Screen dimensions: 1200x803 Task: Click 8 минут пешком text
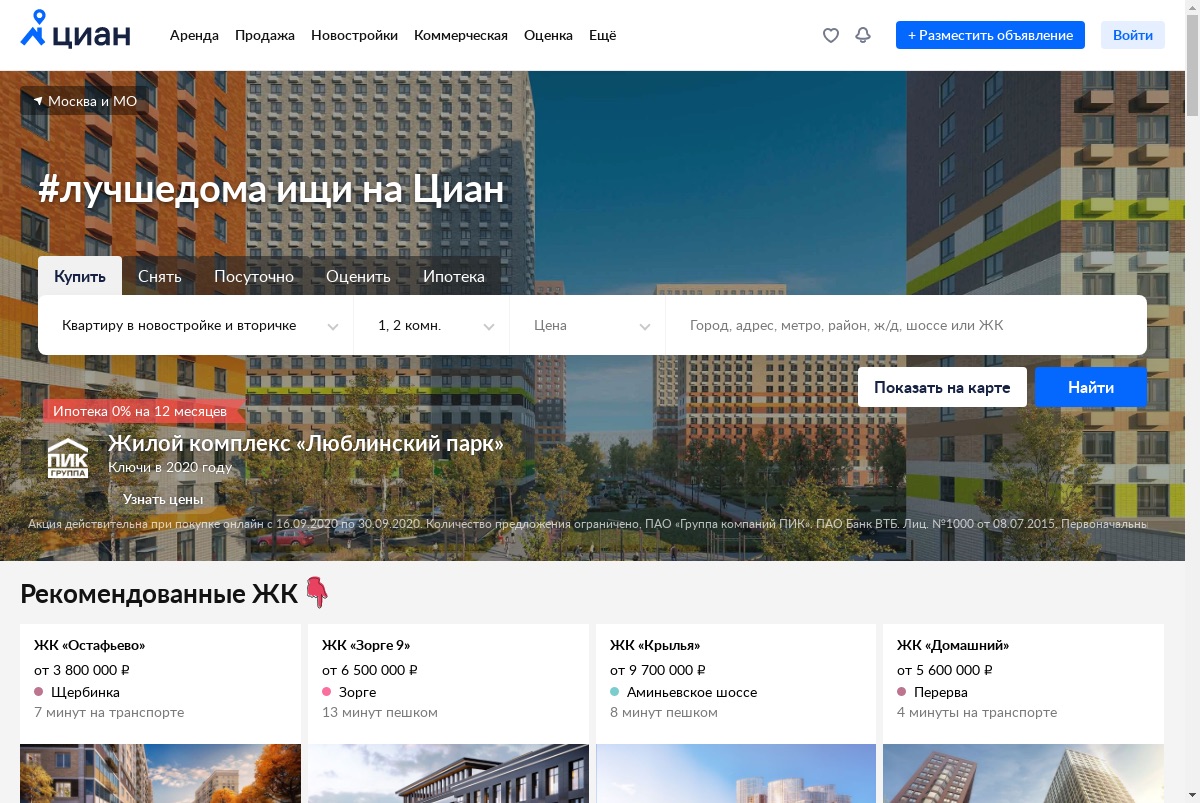[664, 713]
